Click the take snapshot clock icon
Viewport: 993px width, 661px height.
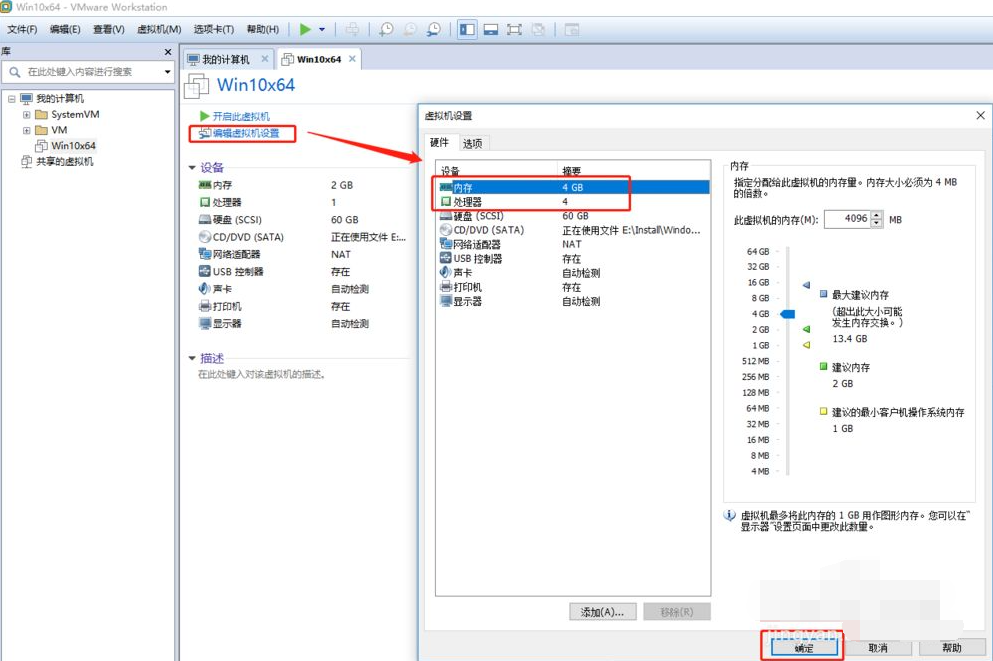385,30
